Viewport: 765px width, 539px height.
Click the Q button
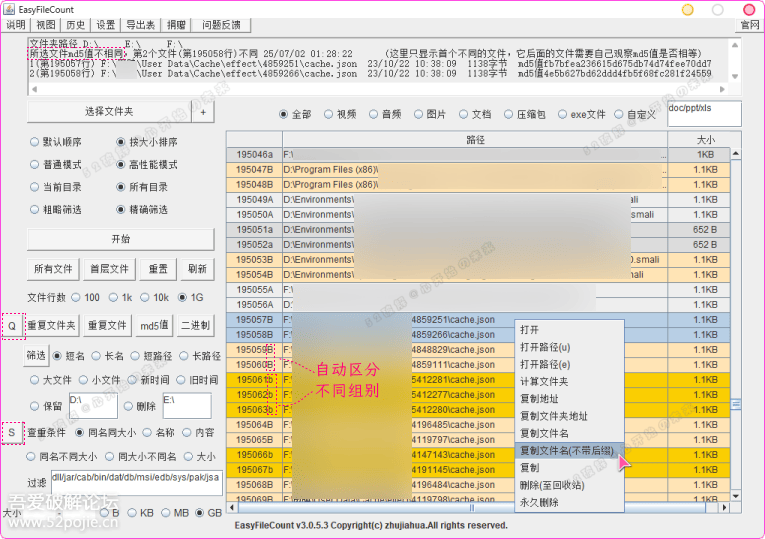12,326
